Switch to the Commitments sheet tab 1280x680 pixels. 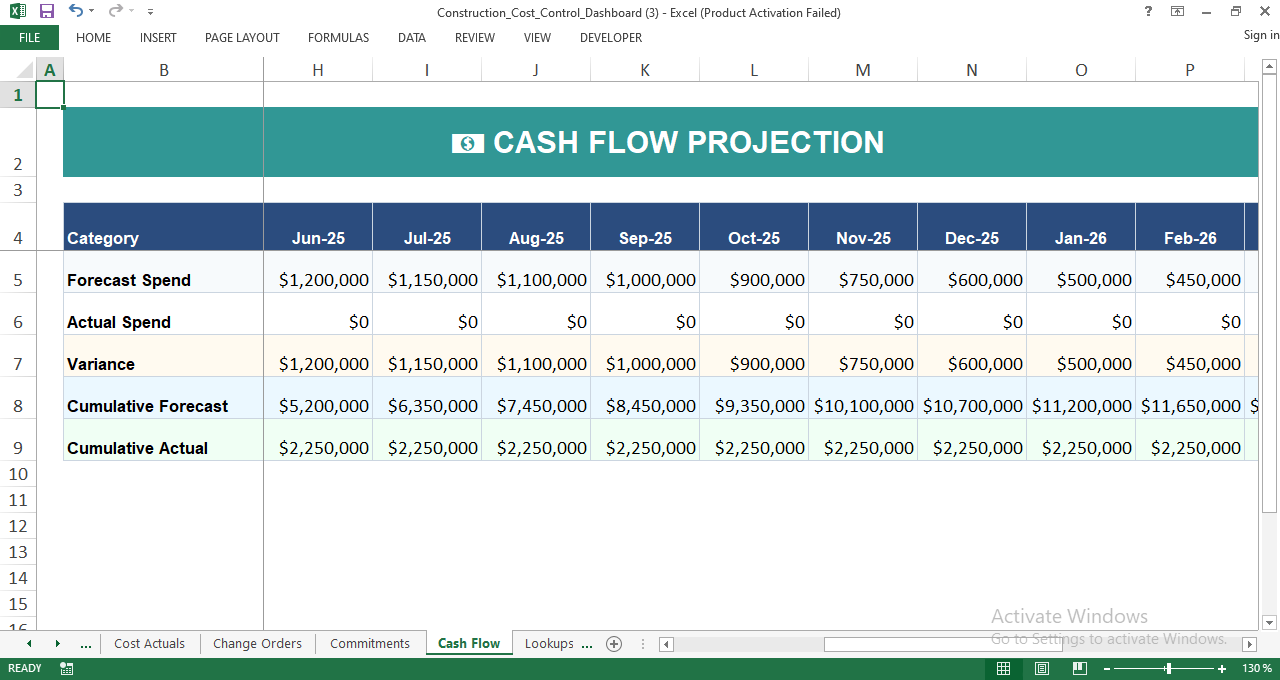(370, 643)
